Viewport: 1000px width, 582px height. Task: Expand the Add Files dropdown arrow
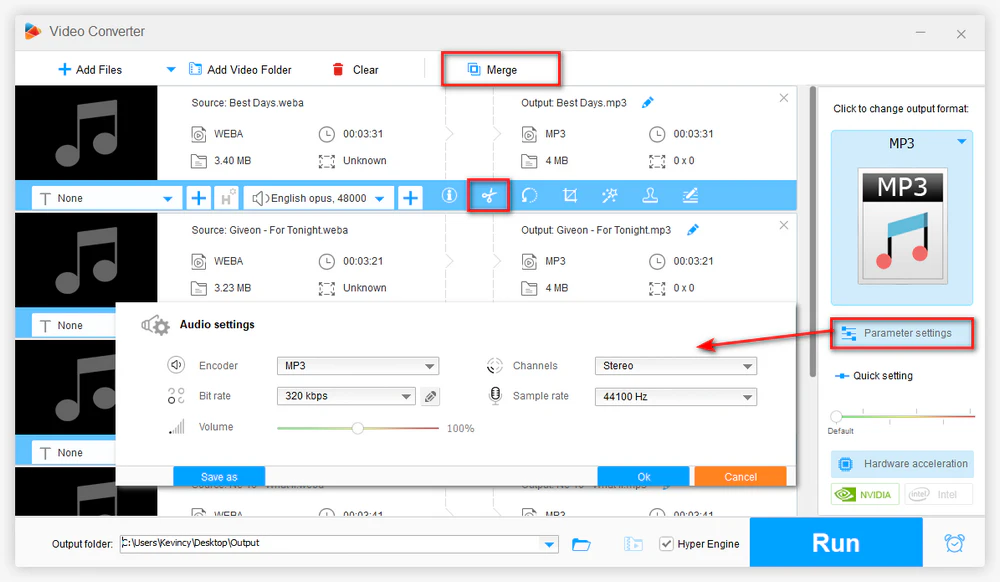coord(170,69)
